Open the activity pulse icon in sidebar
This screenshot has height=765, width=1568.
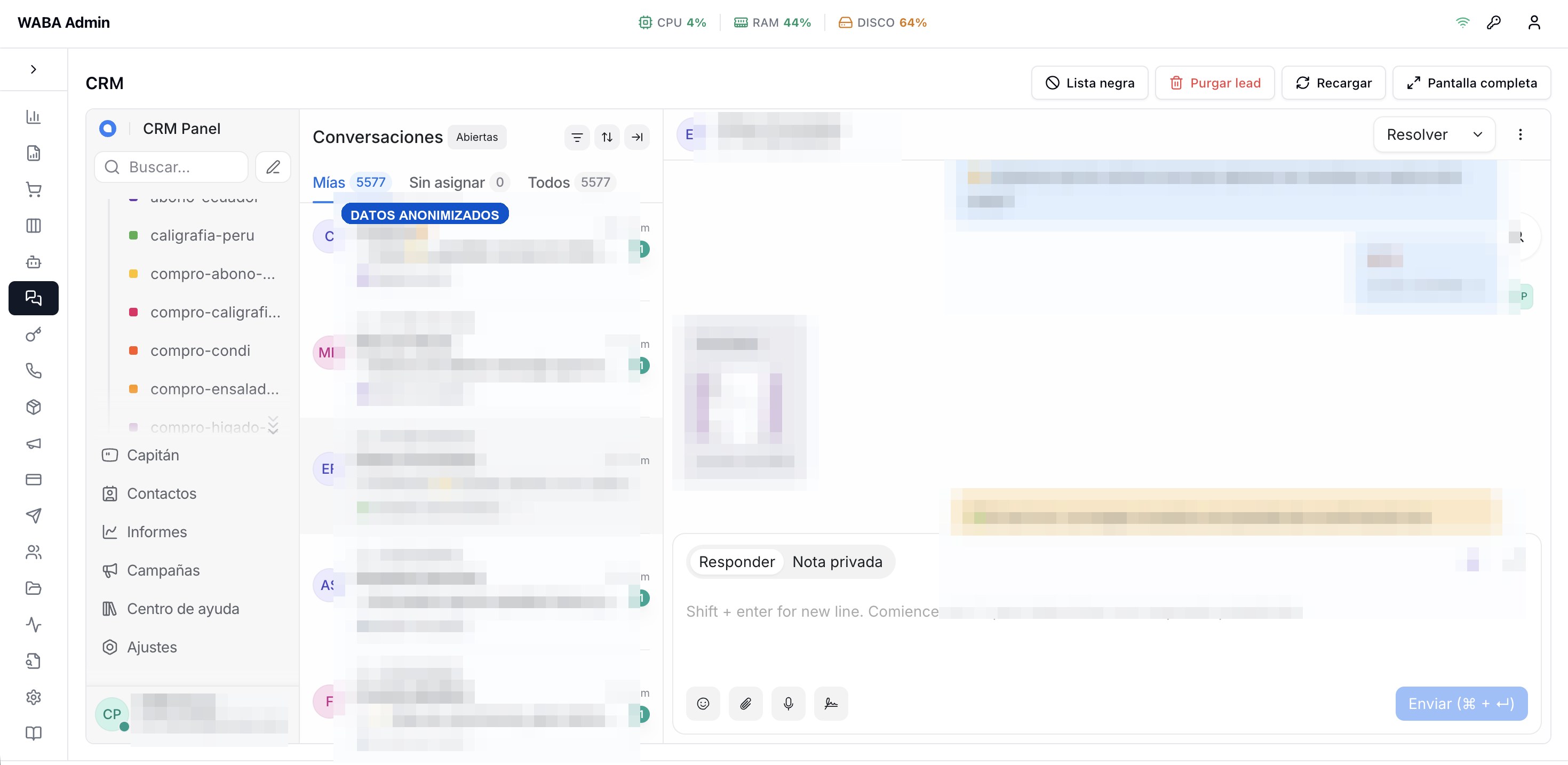(x=34, y=624)
